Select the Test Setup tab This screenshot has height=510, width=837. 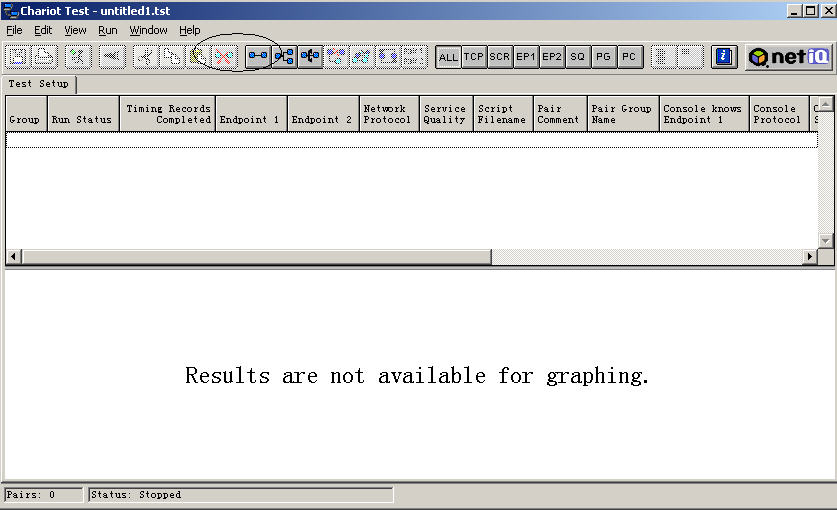[x=40, y=84]
